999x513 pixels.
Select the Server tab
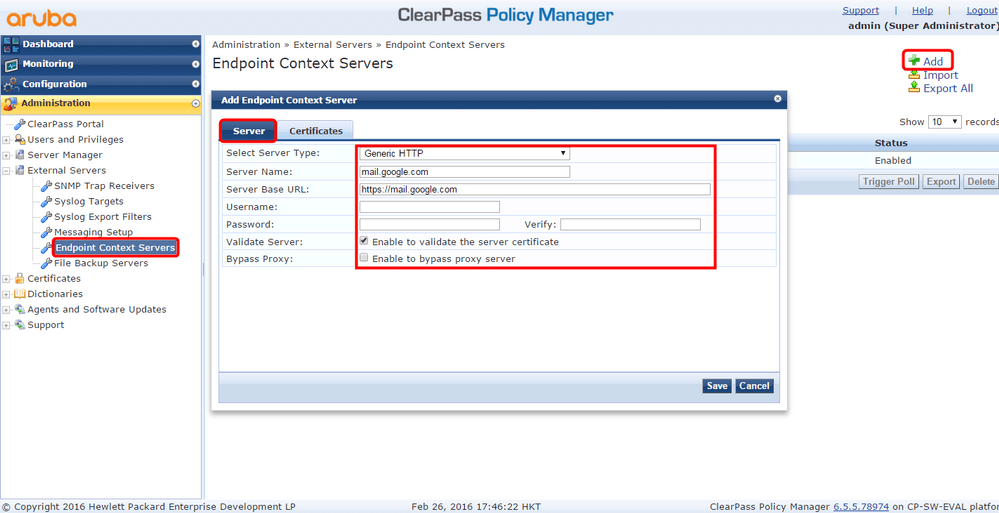coord(249,131)
